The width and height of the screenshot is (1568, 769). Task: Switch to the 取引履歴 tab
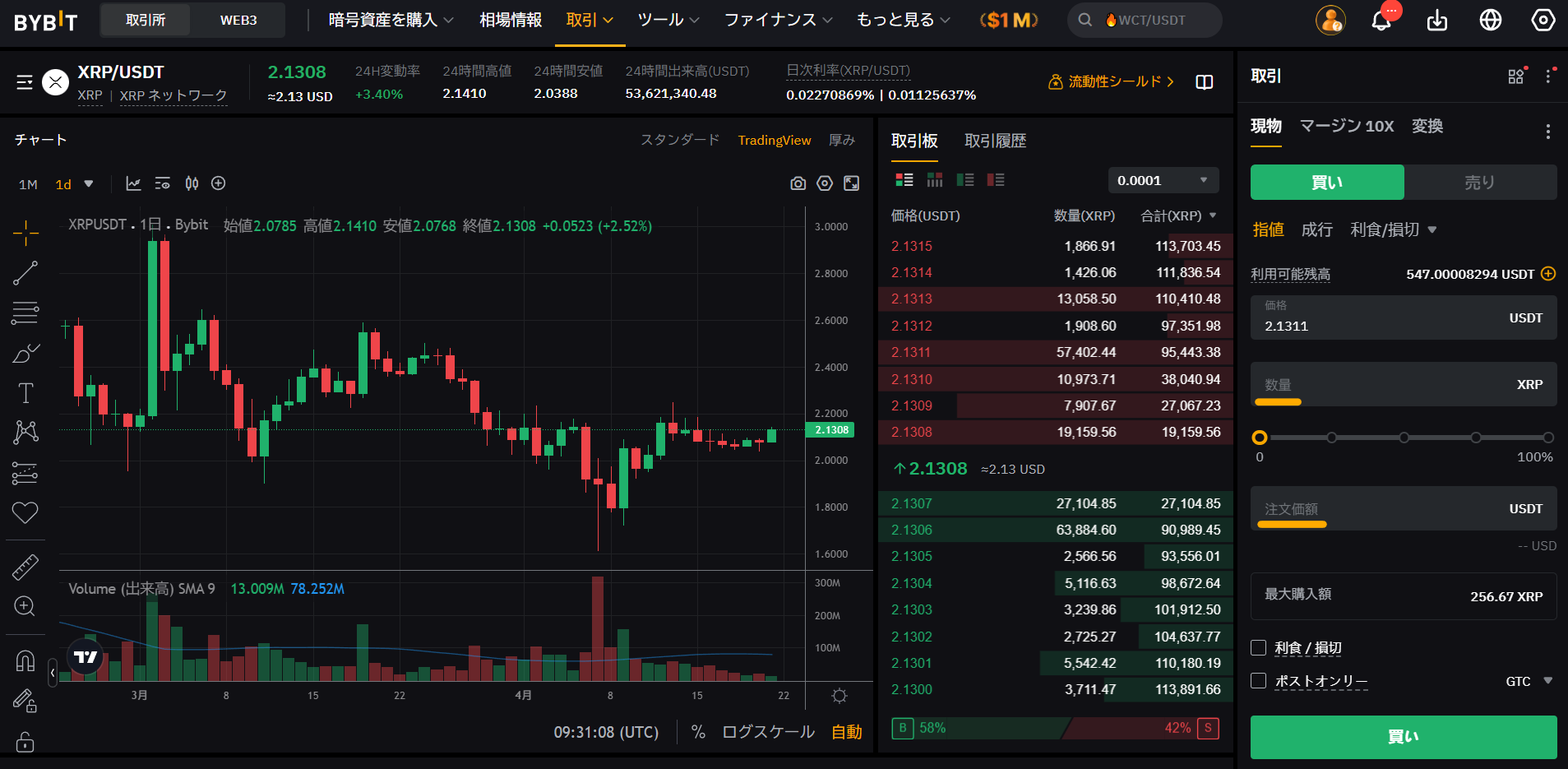[x=995, y=141]
